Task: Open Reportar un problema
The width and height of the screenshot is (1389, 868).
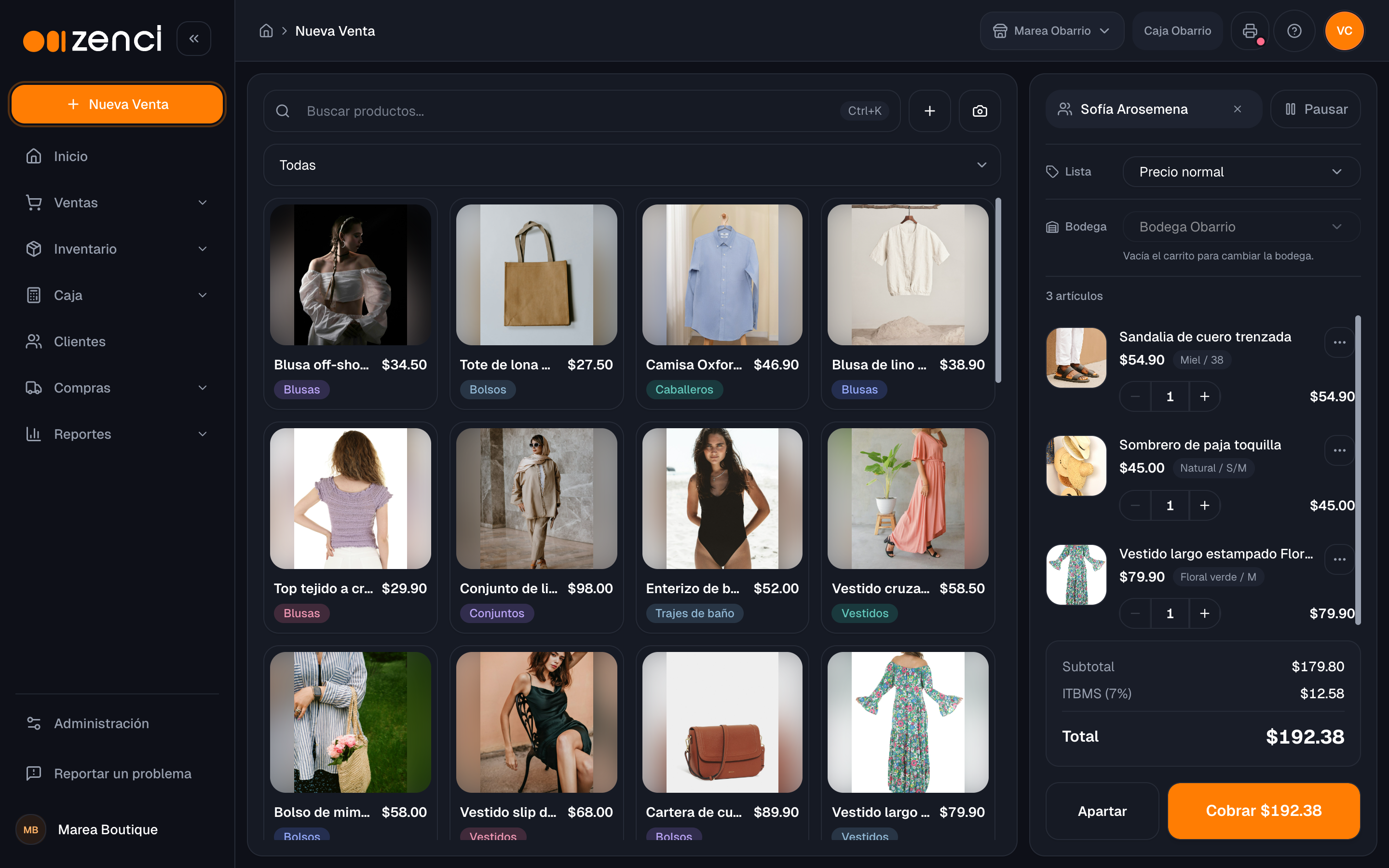Action: 117,773
